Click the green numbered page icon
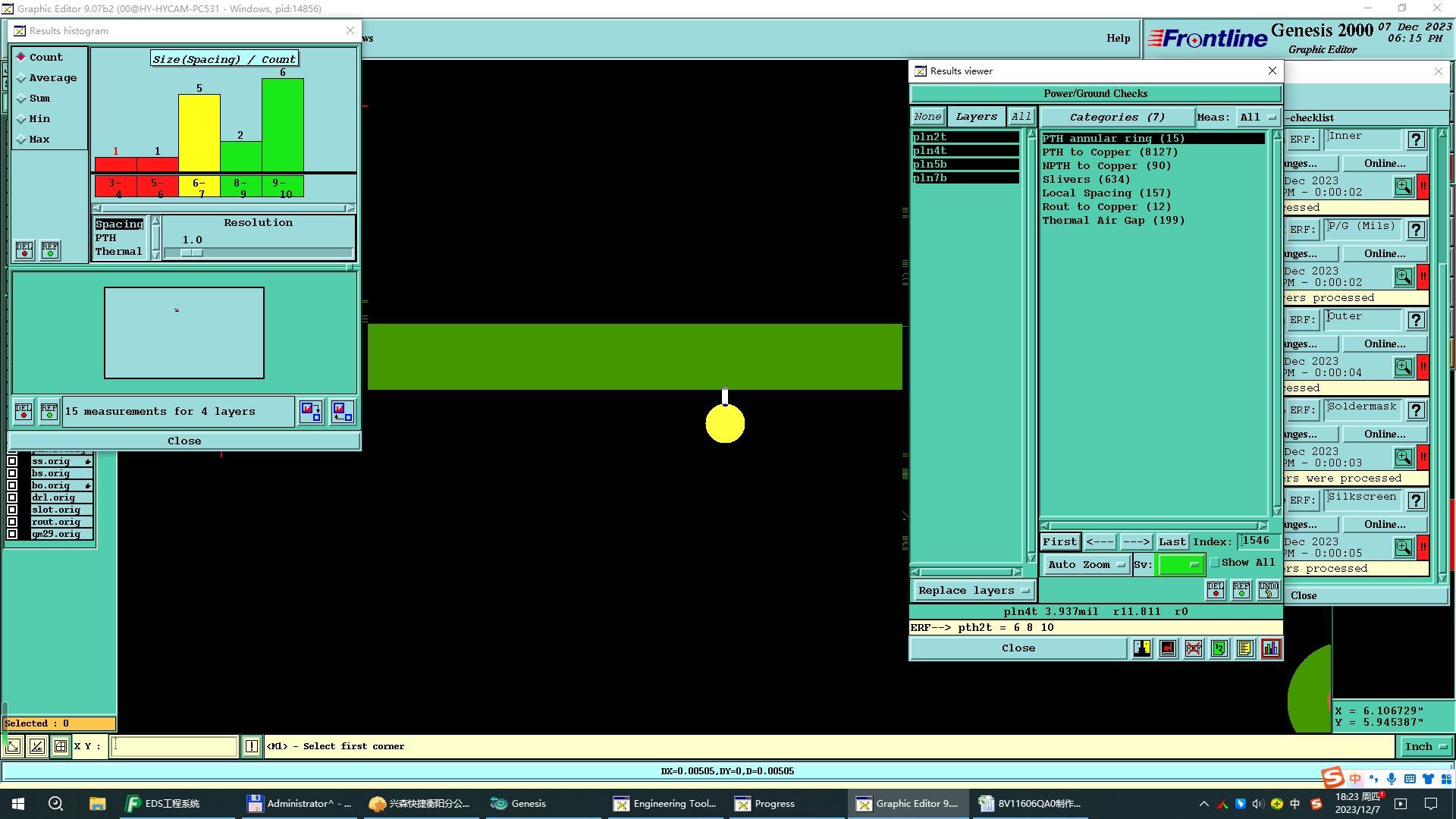 coord(1219,648)
